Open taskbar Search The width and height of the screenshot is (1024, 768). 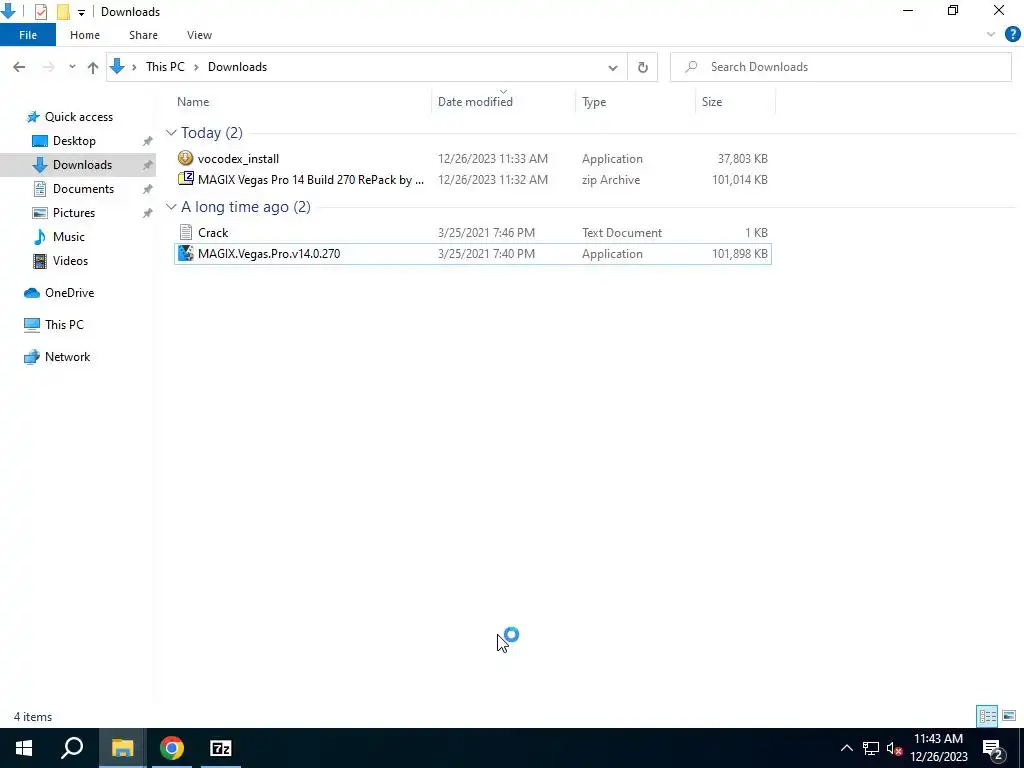click(x=72, y=748)
